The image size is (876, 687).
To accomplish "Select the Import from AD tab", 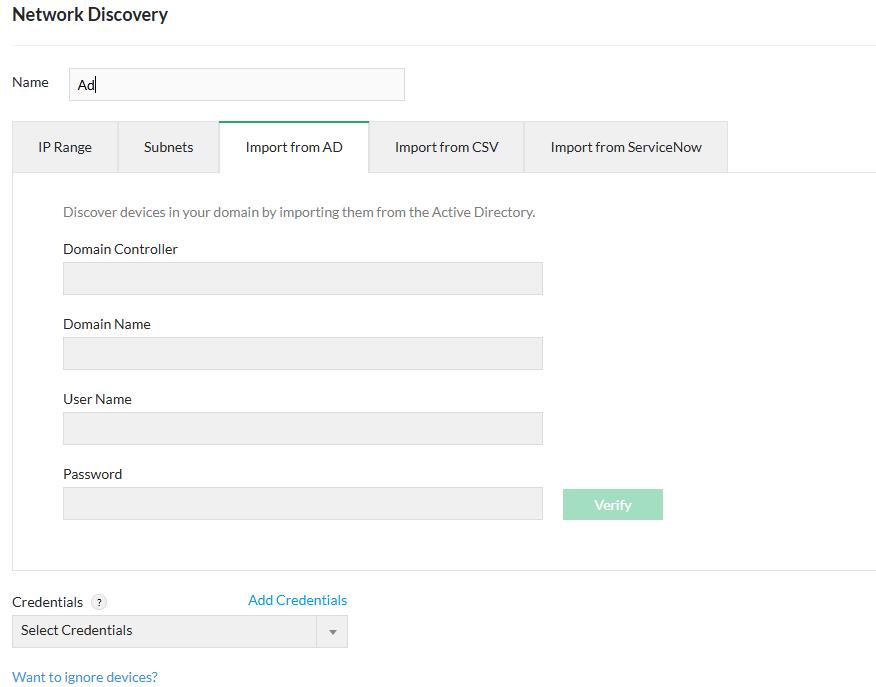I will pos(294,147).
